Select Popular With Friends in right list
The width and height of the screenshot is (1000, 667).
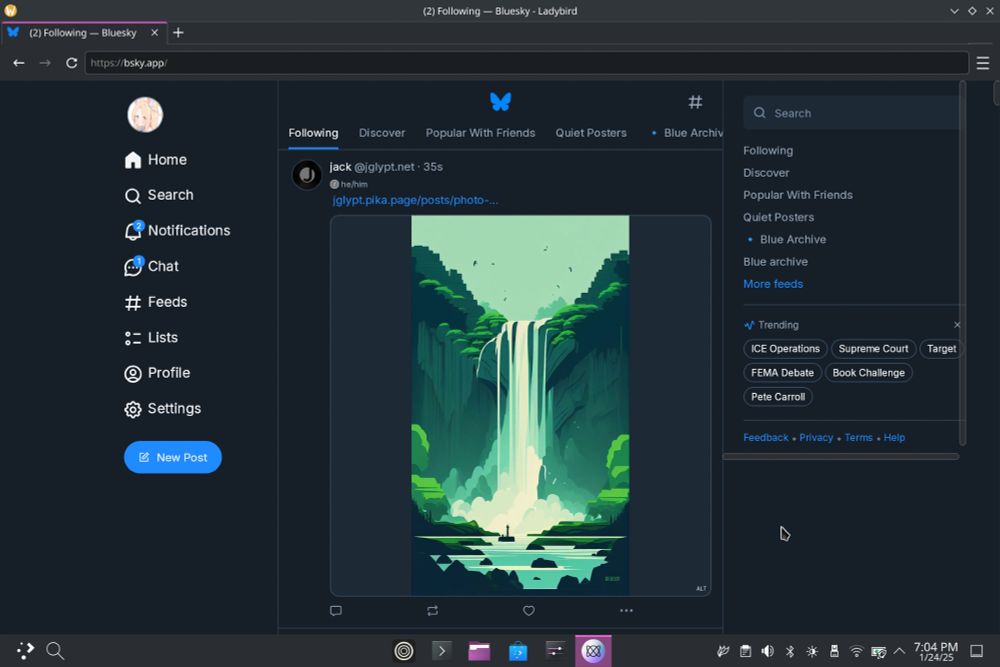pyautogui.click(x=798, y=195)
